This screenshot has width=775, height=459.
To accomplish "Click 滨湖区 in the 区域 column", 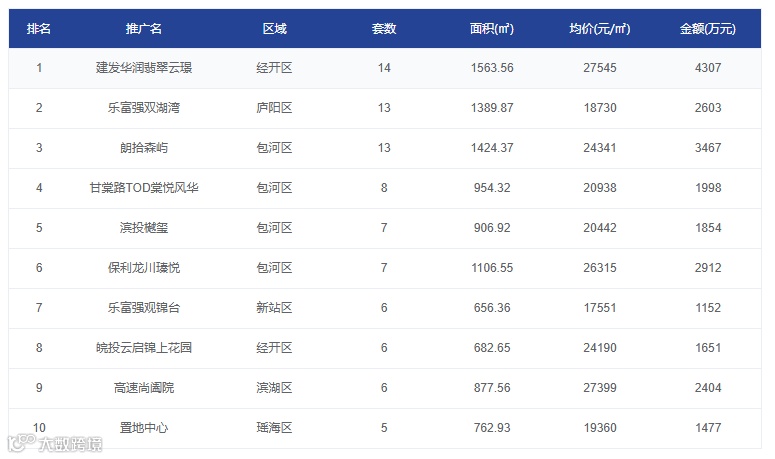I will tap(274, 388).
